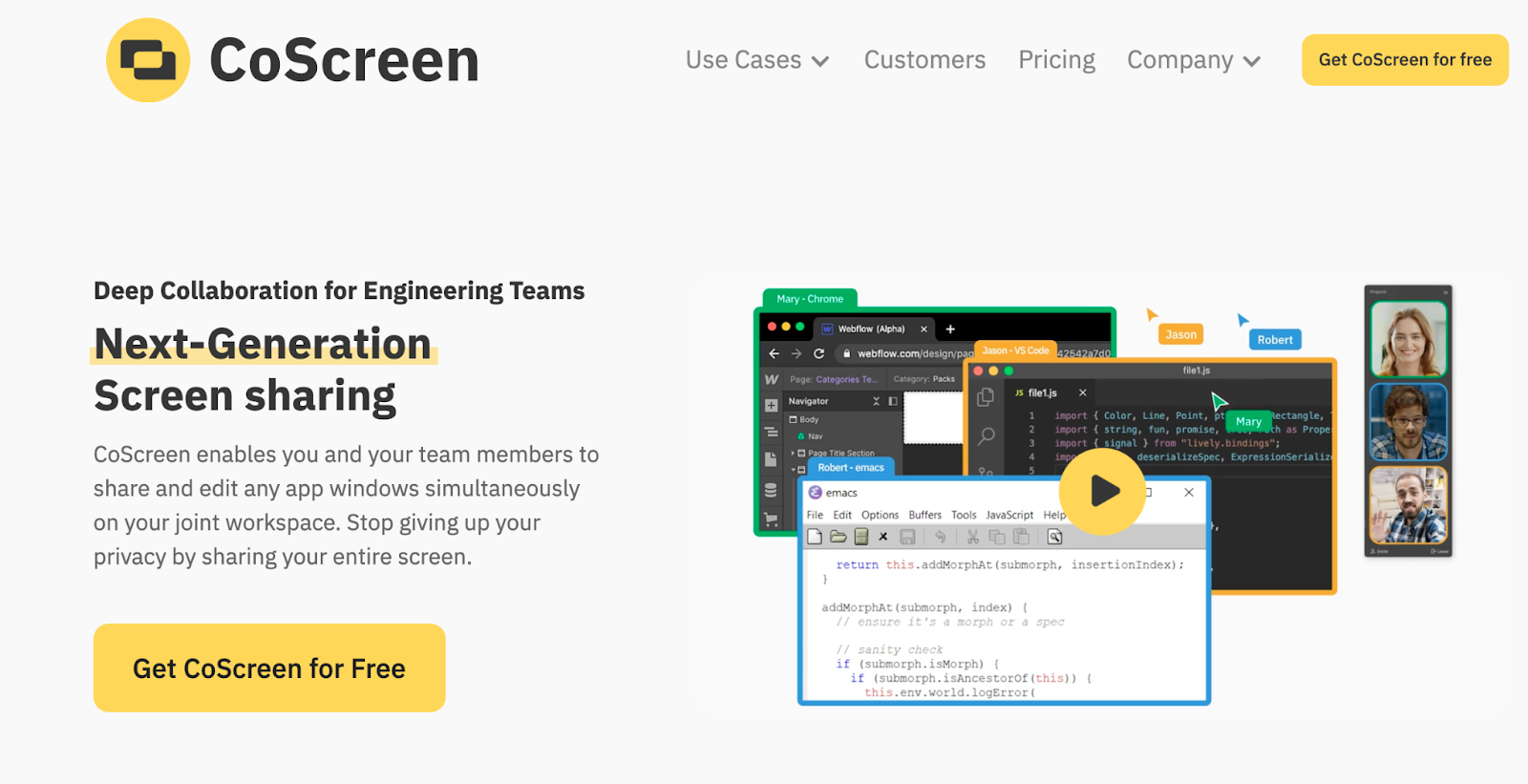Expand the Page Title Section tree item
1528x784 pixels.
click(x=793, y=453)
